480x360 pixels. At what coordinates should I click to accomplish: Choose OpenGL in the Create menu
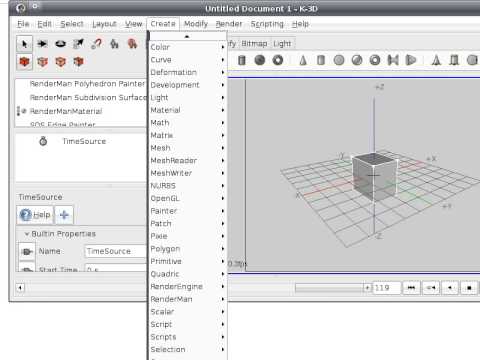187,198
